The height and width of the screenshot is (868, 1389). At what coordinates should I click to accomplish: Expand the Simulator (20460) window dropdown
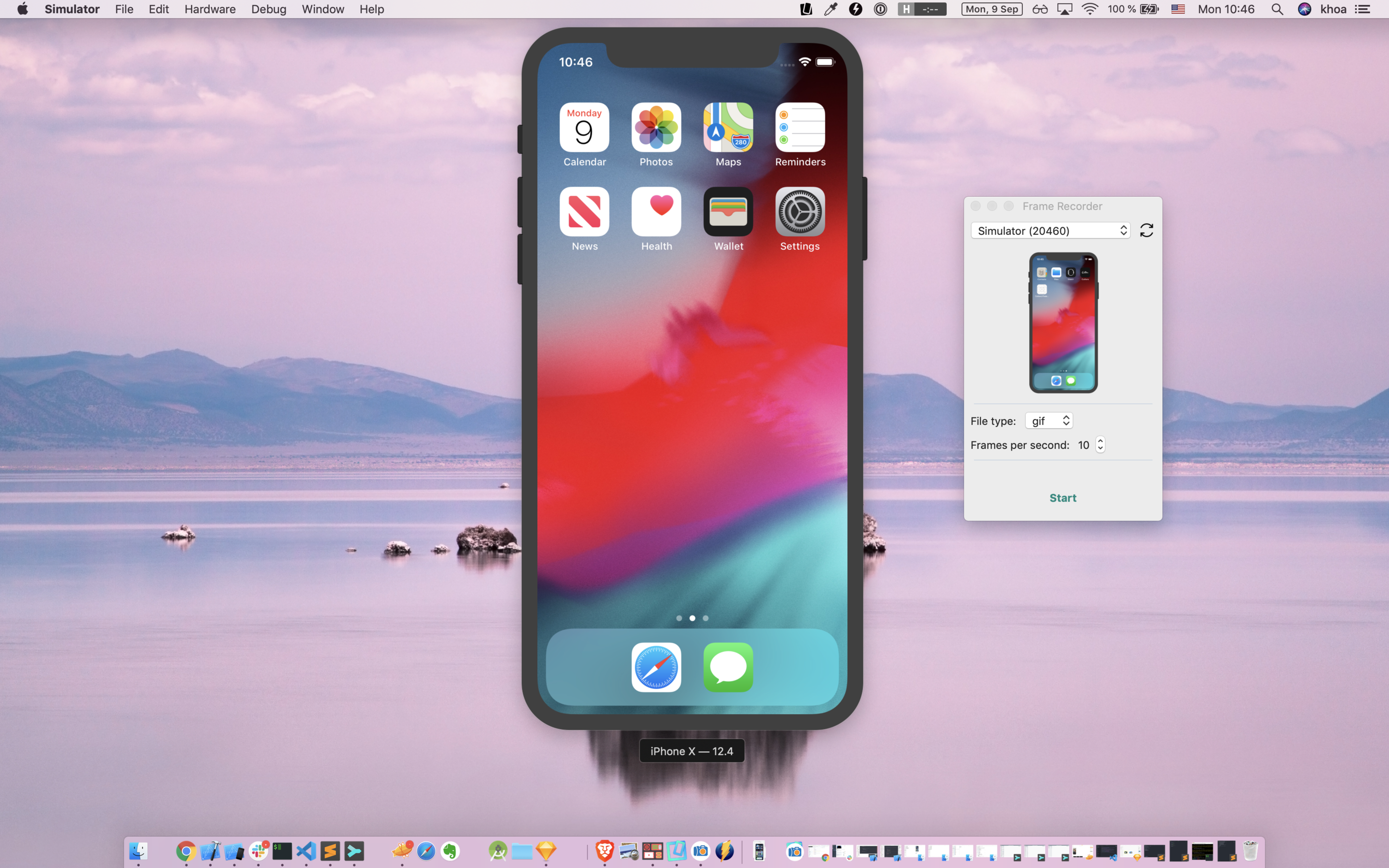pos(1050,230)
